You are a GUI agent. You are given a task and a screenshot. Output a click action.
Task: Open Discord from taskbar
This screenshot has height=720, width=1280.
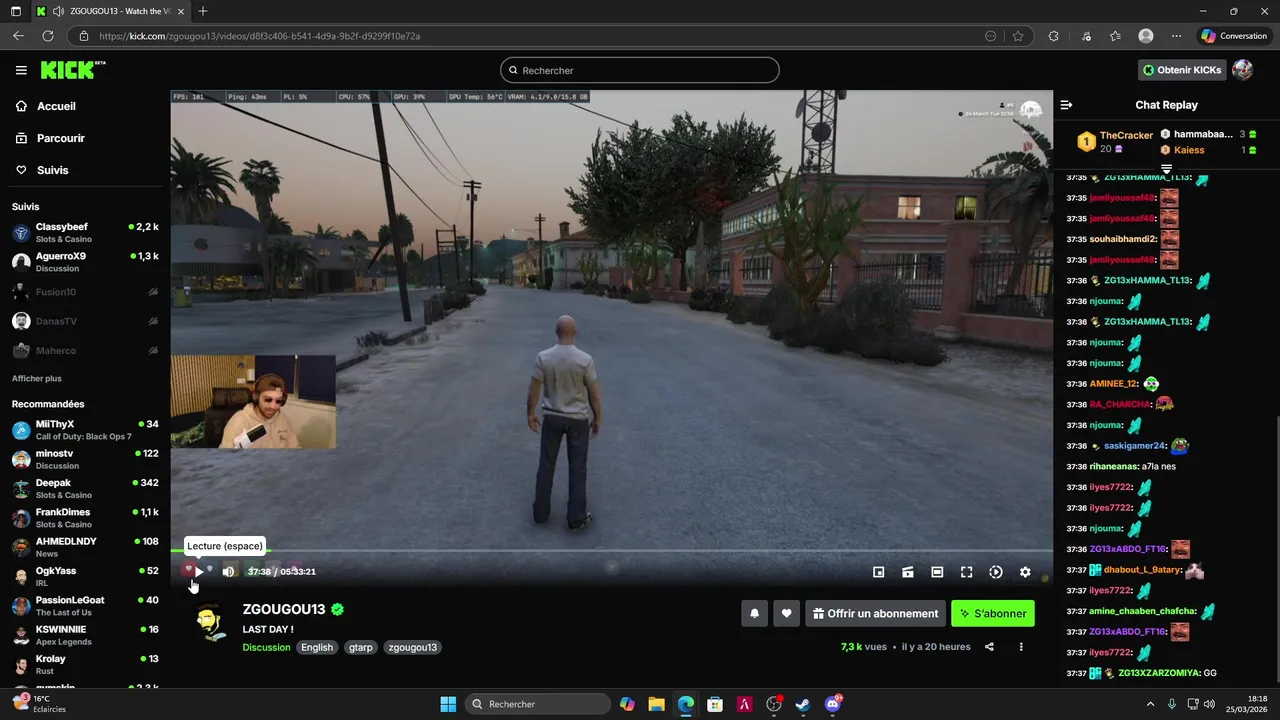(x=833, y=704)
